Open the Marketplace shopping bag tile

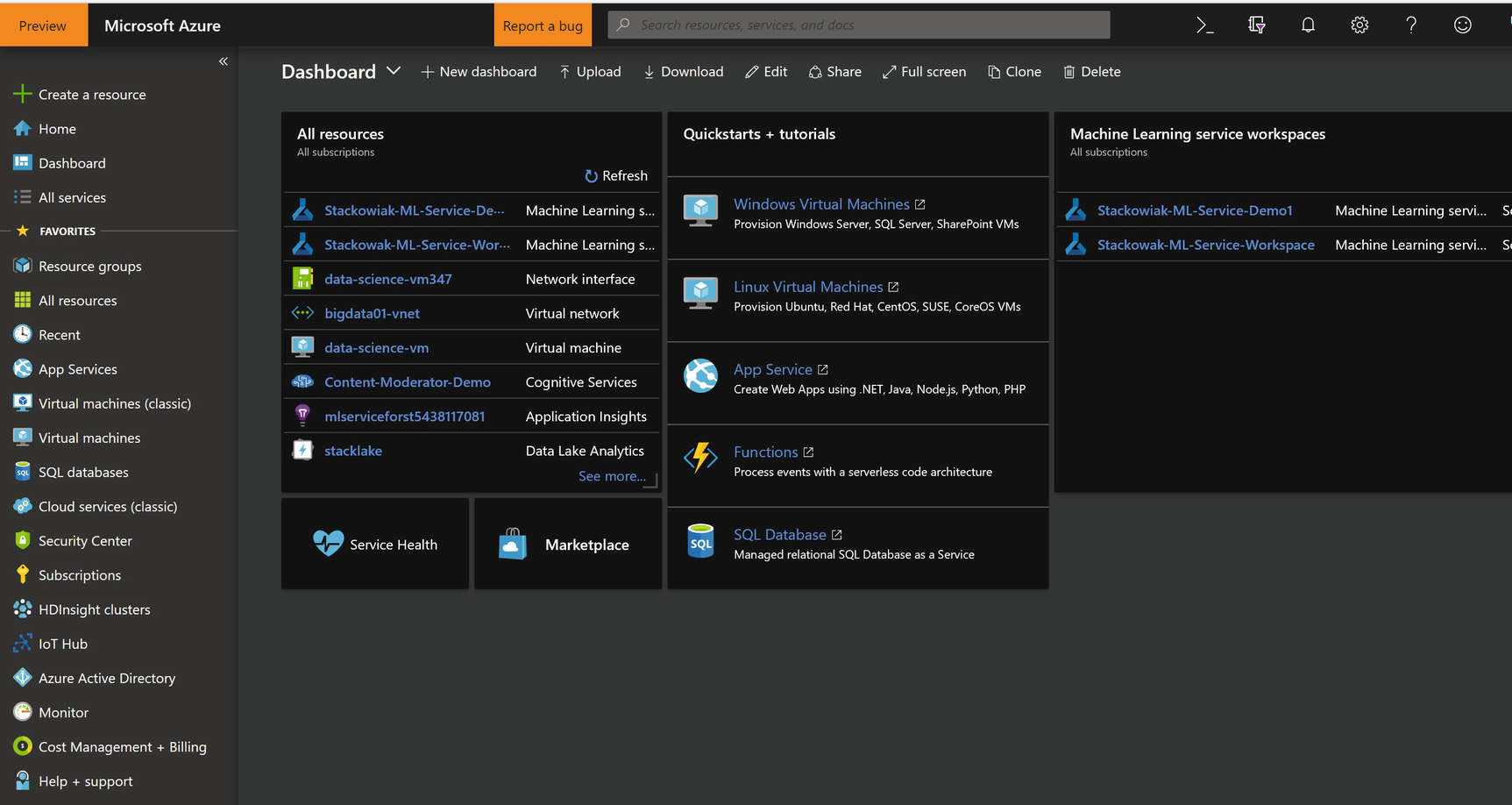513,545
